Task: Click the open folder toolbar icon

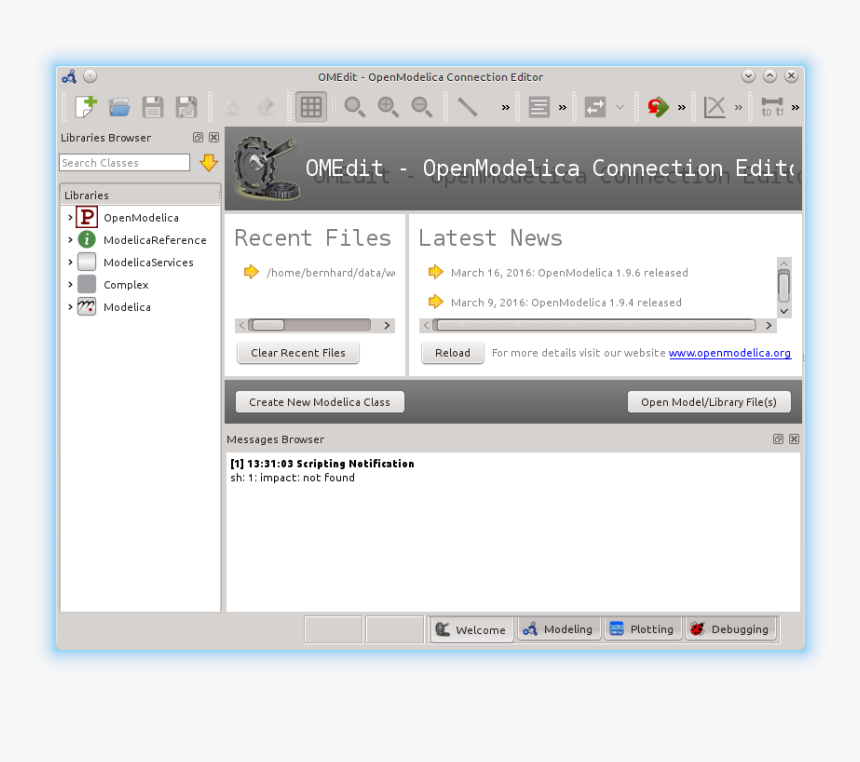Action: click(x=119, y=107)
